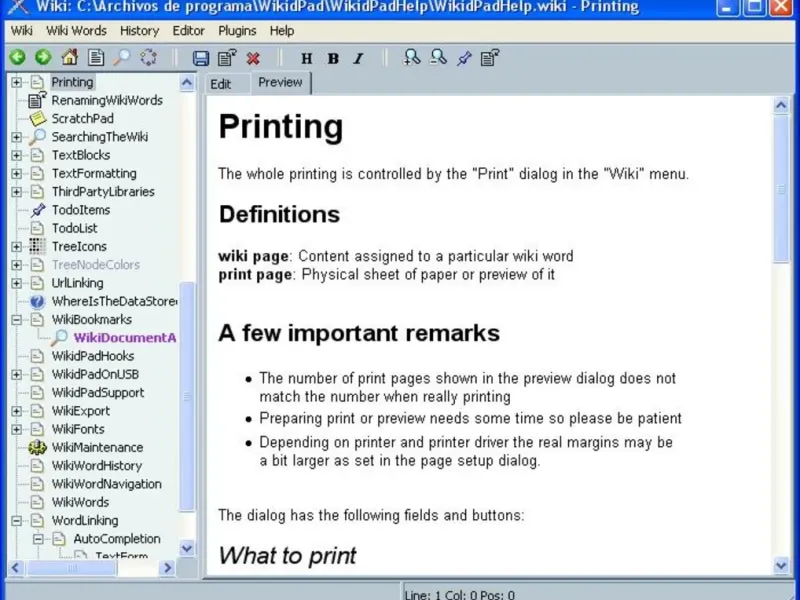Click the green back navigation arrow
Image resolution: width=800 pixels, height=600 pixels.
click(x=17, y=57)
